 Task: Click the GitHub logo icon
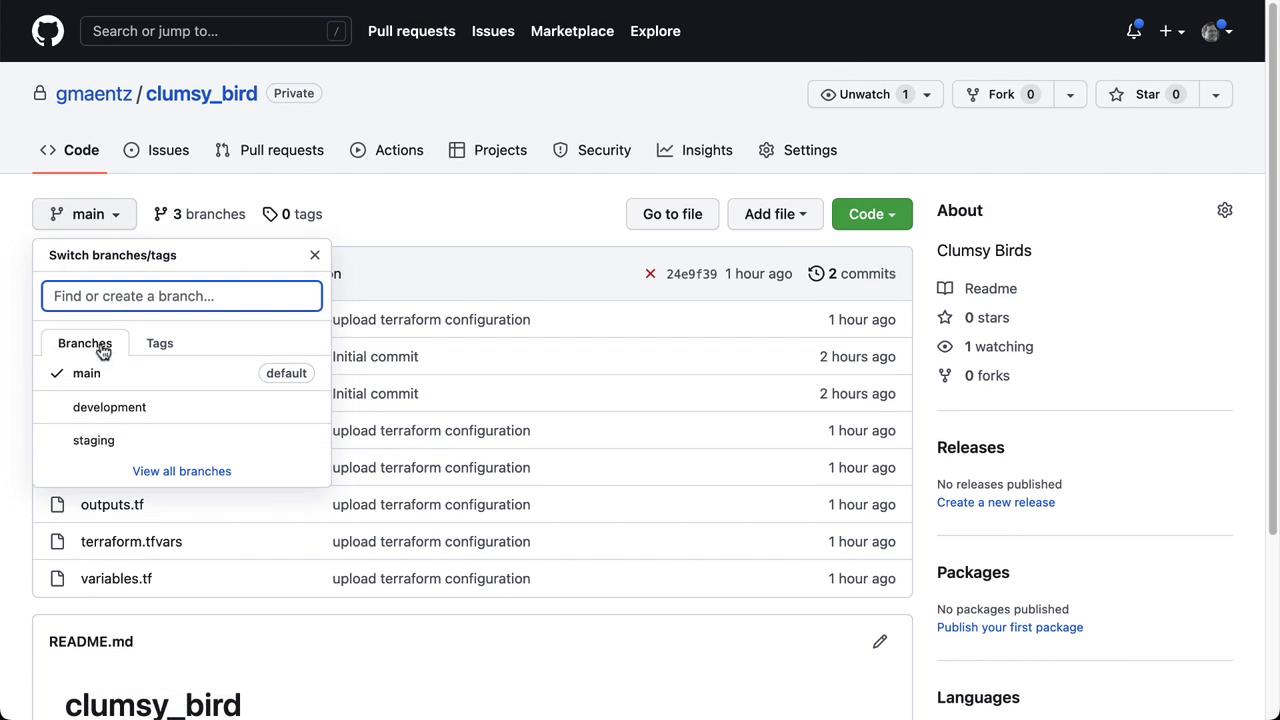pos(47,31)
